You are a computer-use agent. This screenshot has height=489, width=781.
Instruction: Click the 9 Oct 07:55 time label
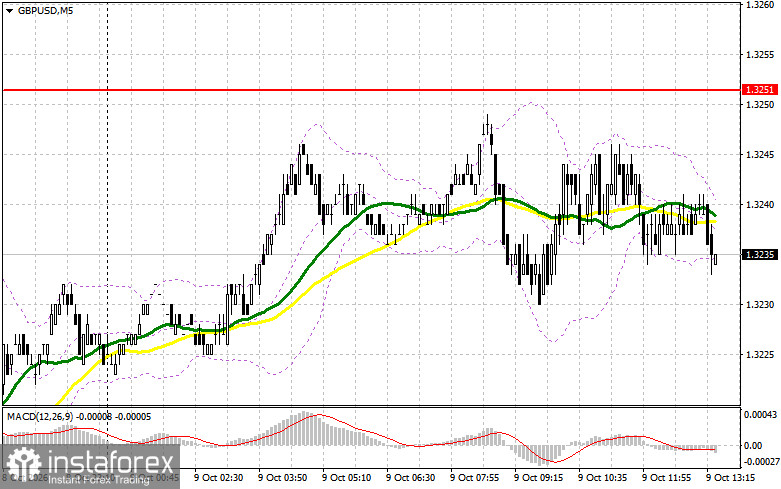(475, 478)
